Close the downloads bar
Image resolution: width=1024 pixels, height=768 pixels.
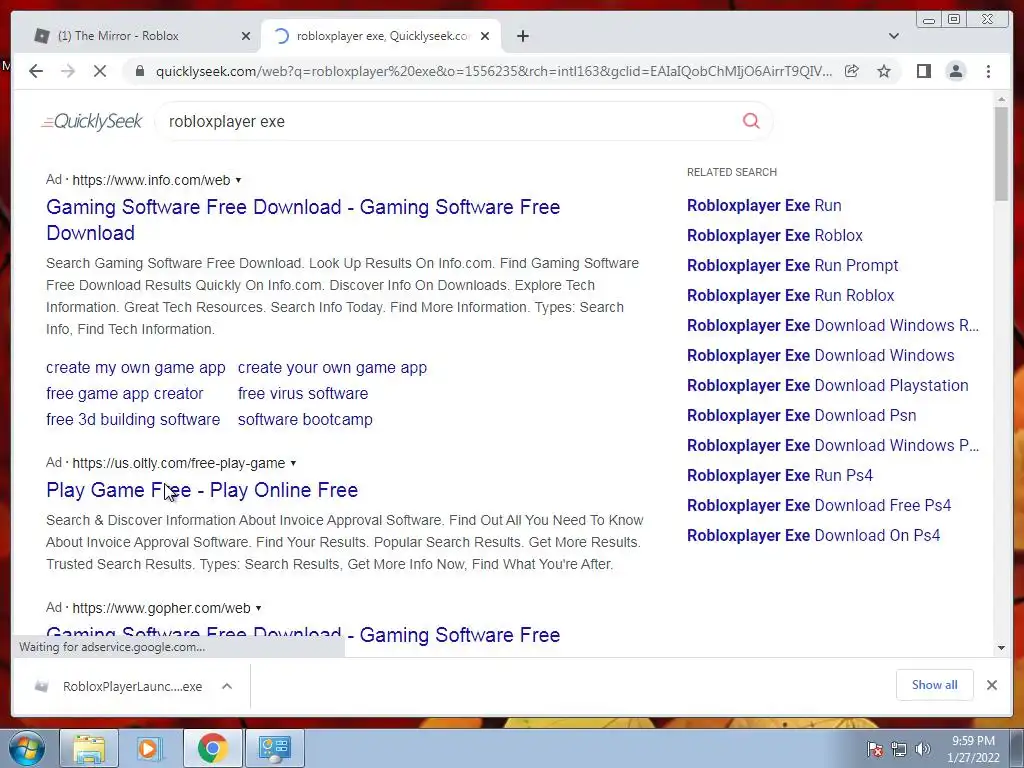(992, 685)
